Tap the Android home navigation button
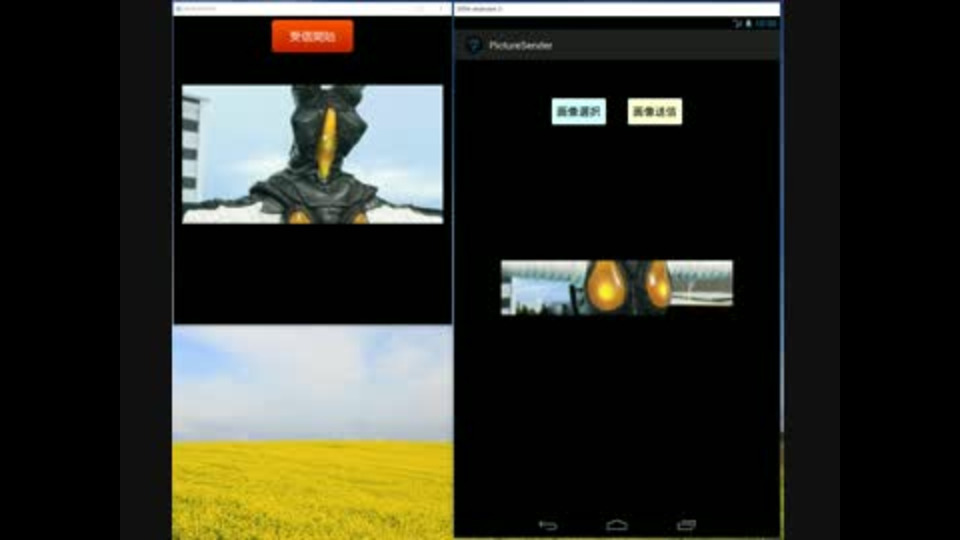 617,525
